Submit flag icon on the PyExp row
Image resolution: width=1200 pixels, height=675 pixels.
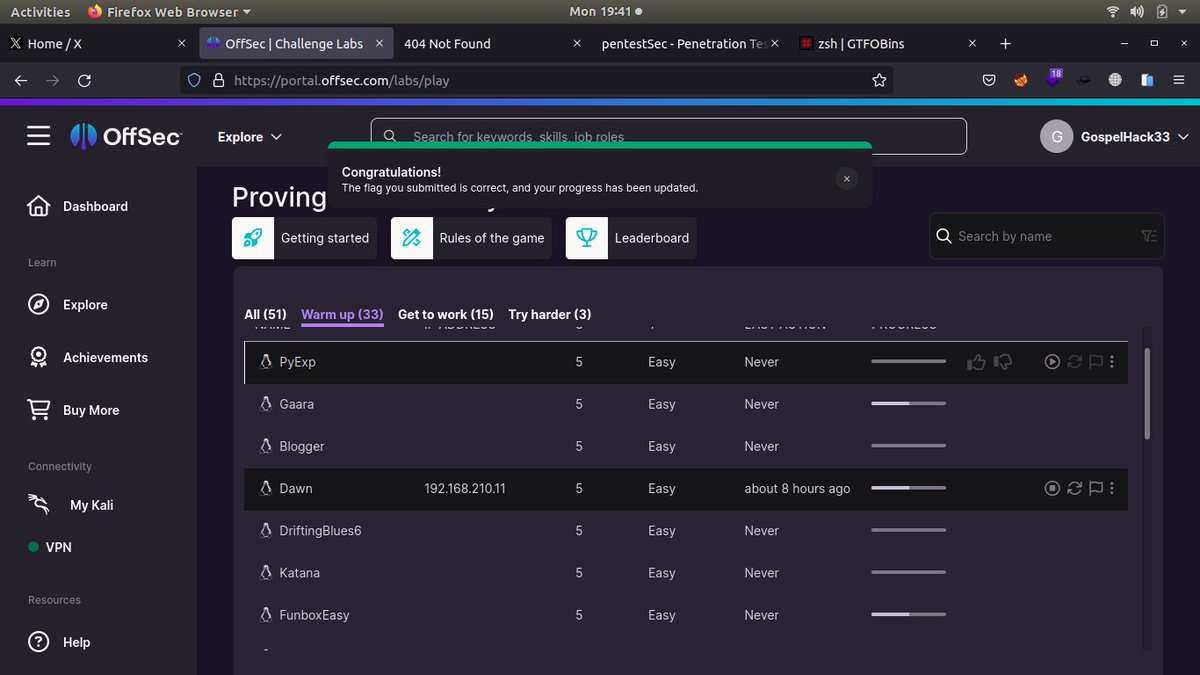[1096, 362]
